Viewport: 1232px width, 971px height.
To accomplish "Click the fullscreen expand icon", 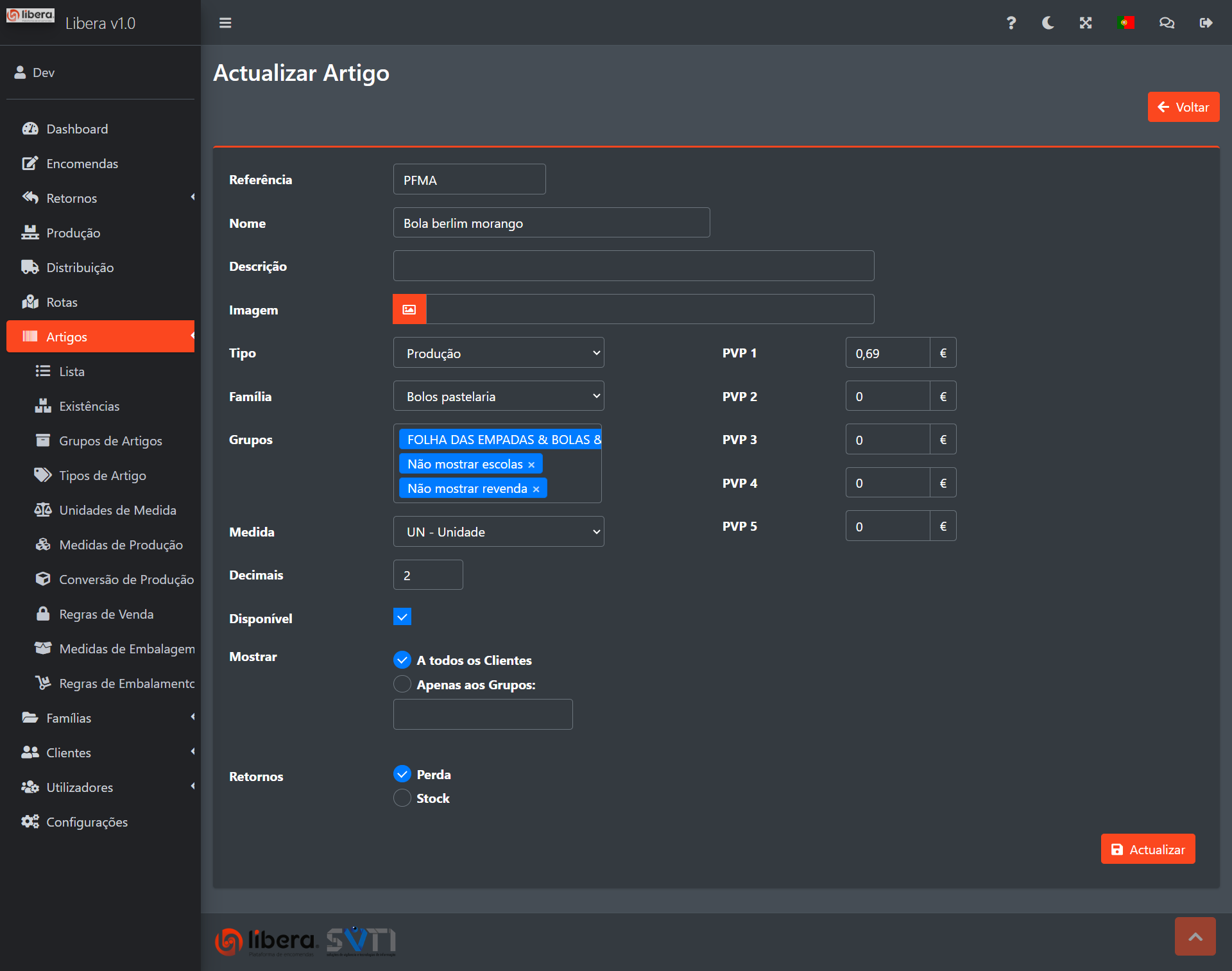I will [1086, 23].
